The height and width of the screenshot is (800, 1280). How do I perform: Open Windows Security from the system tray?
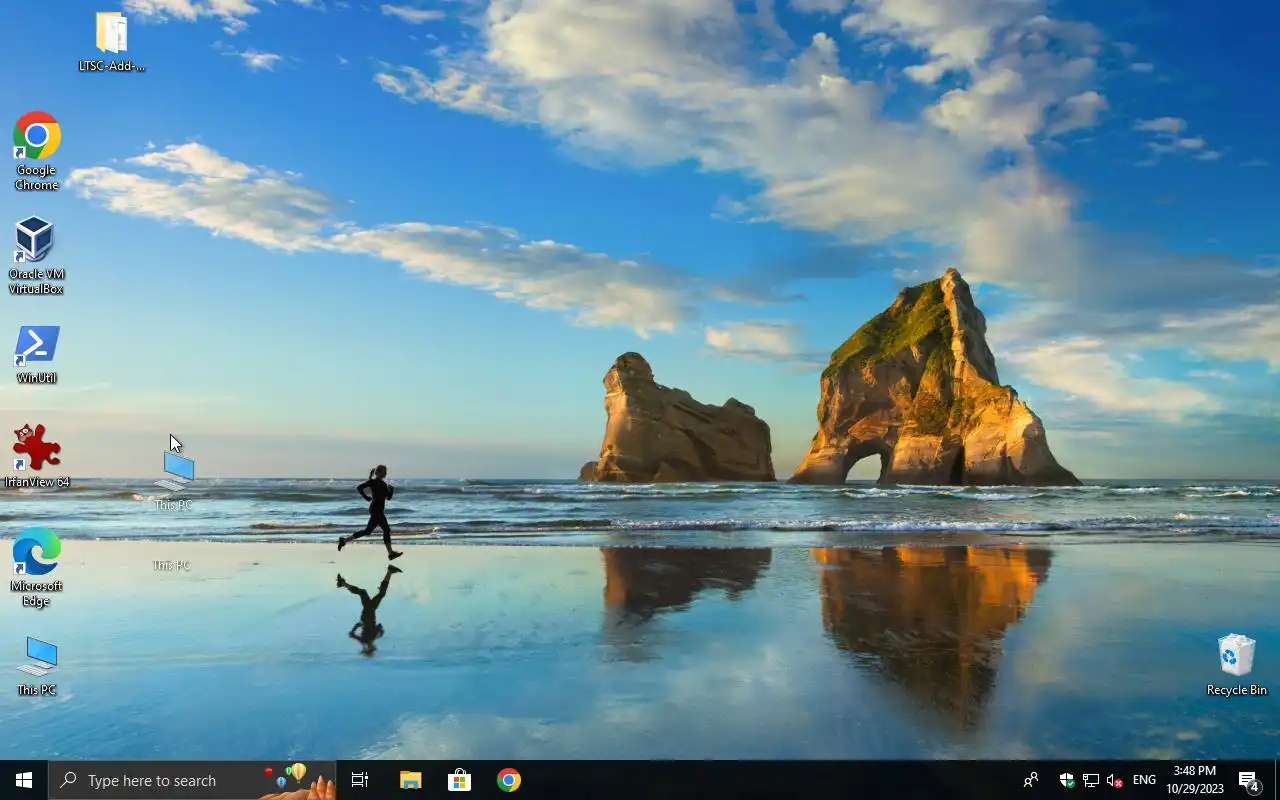click(1066, 780)
